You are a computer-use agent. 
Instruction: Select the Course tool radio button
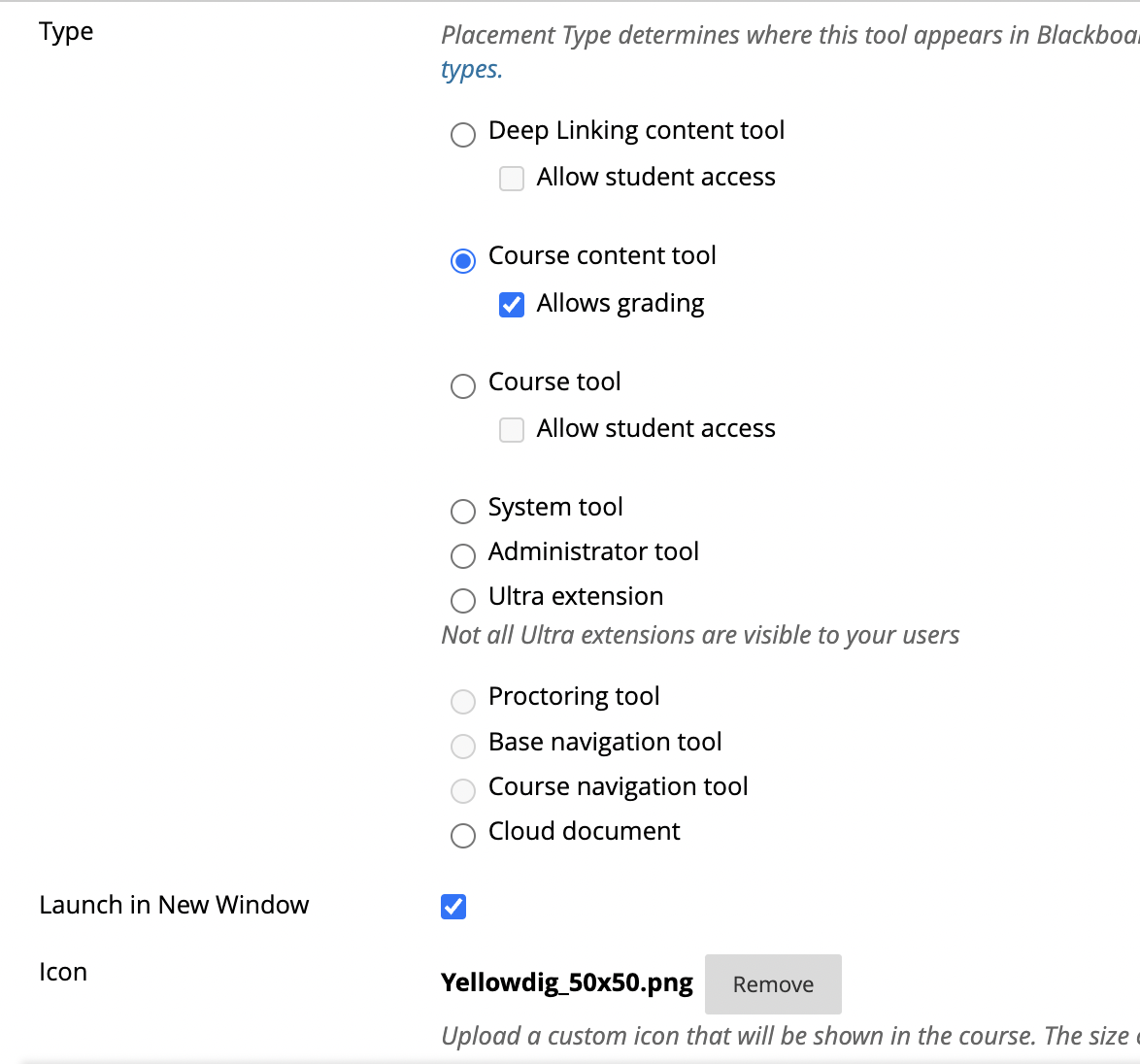pyautogui.click(x=463, y=386)
